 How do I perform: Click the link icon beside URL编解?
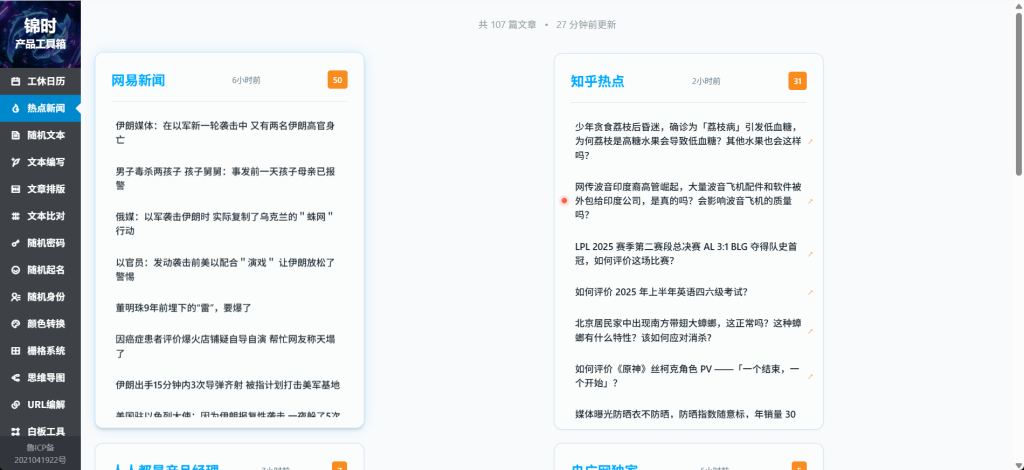pos(16,404)
